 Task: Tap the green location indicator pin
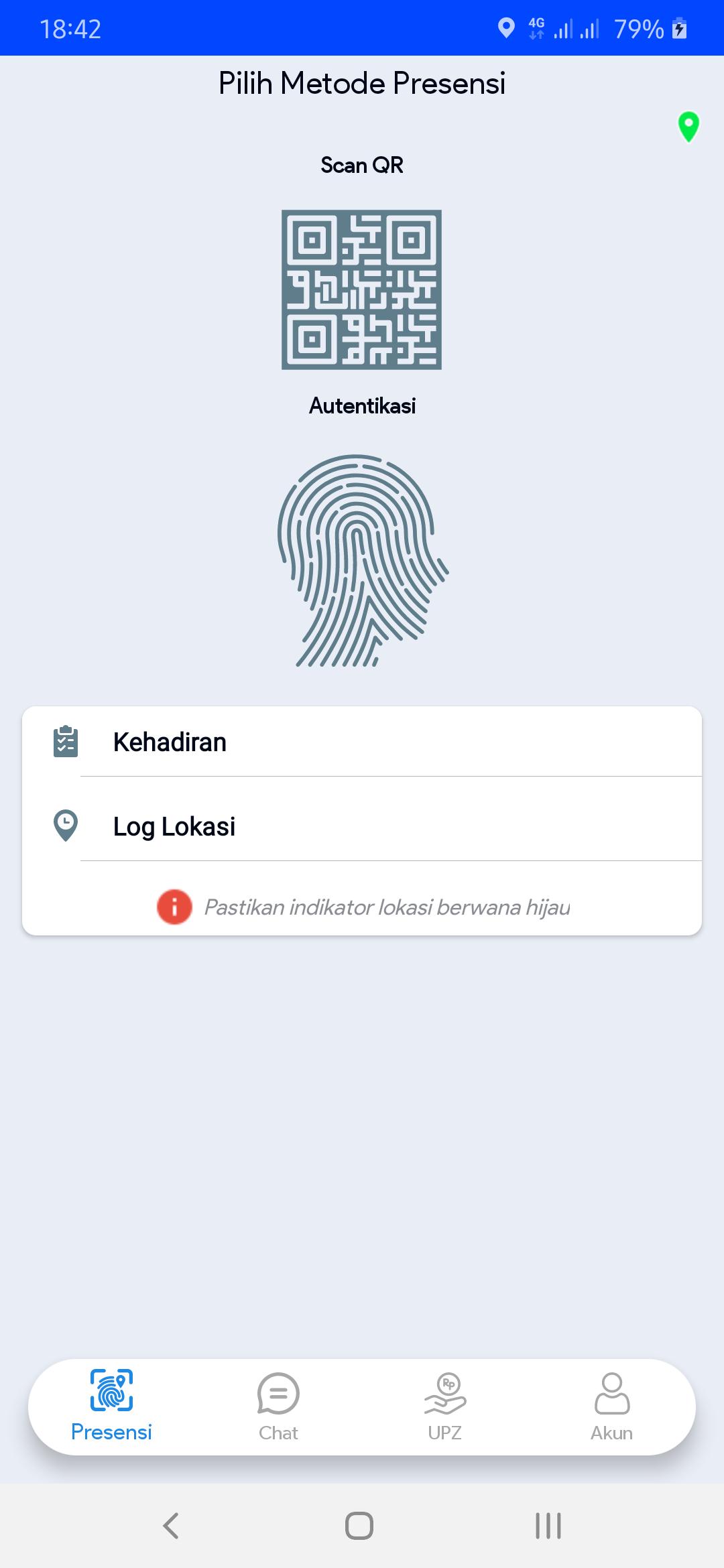[688, 127]
